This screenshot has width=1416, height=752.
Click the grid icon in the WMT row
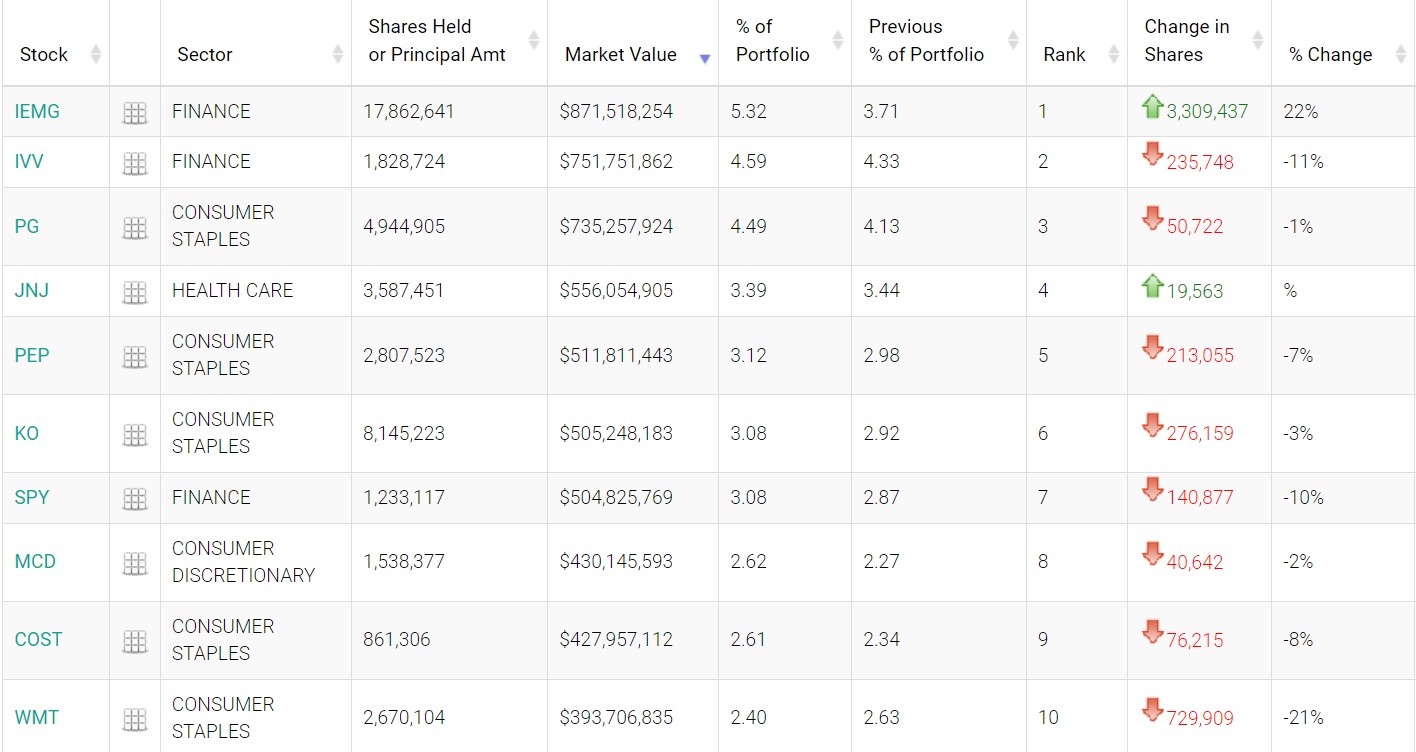[x=135, y=719]
